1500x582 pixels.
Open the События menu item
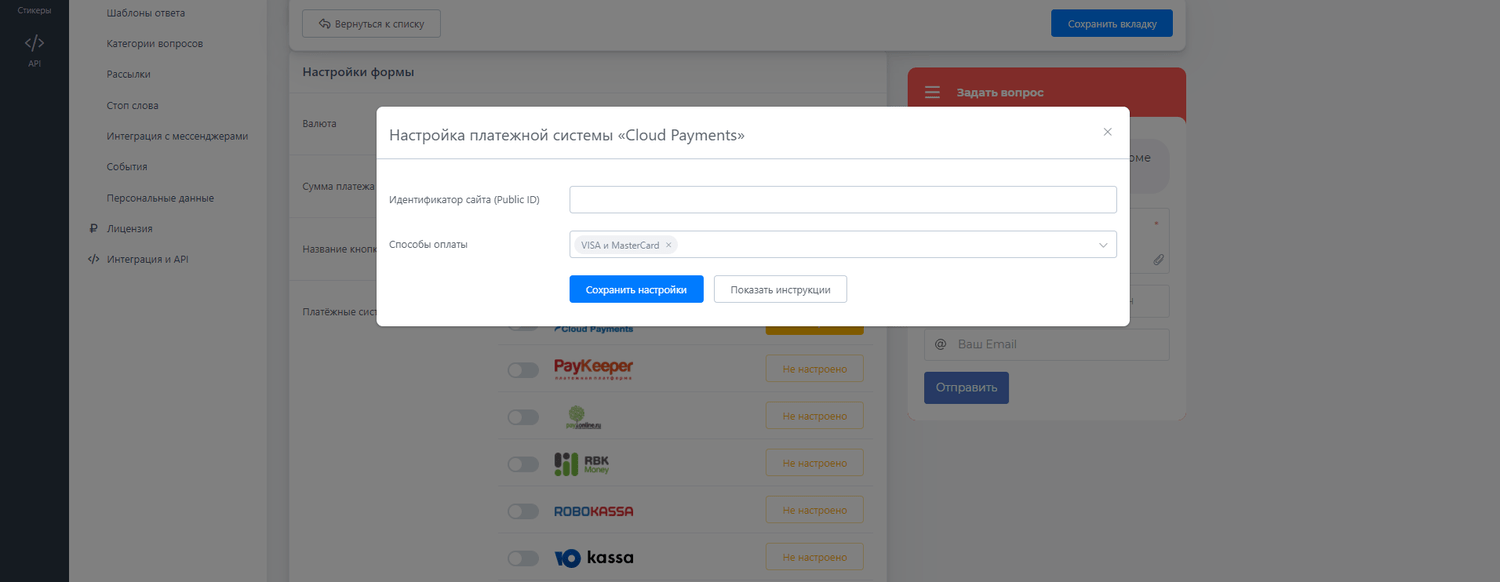tap(127, 167)
